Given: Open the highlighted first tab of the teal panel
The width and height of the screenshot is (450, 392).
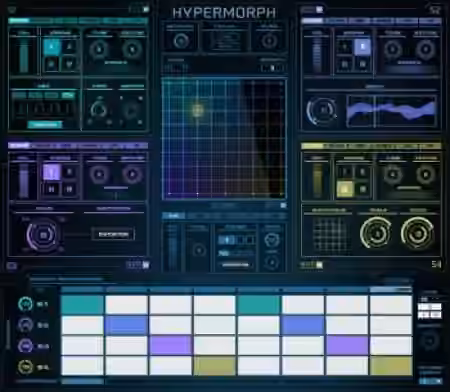Looking at the screenshot, I should 19,21.
